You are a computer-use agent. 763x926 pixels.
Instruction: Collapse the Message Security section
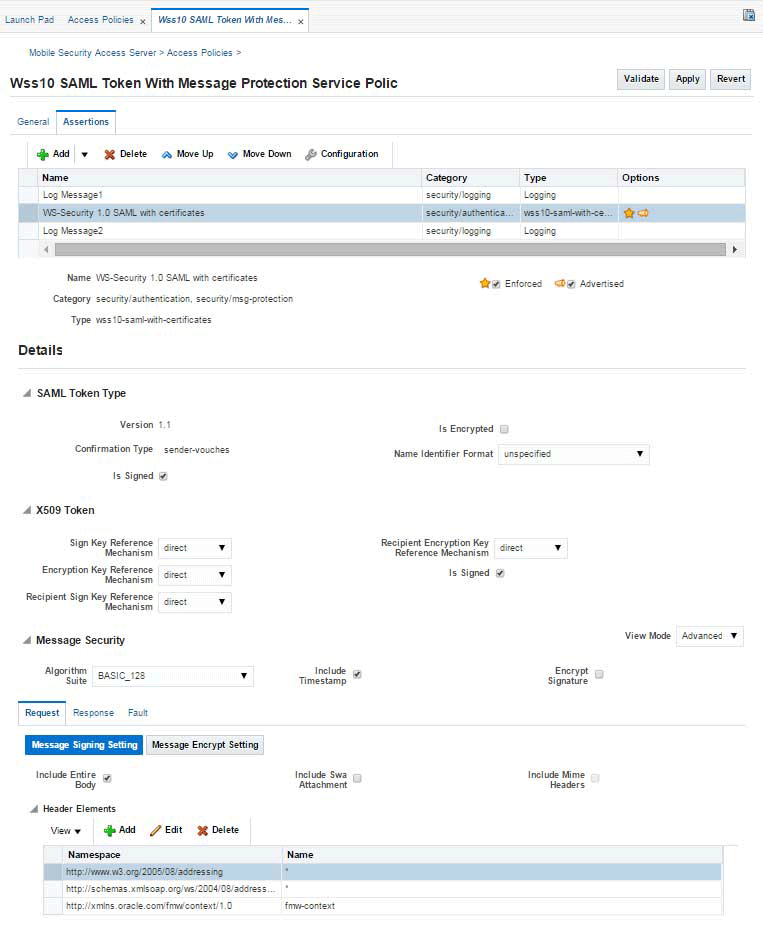click(27, 640)
